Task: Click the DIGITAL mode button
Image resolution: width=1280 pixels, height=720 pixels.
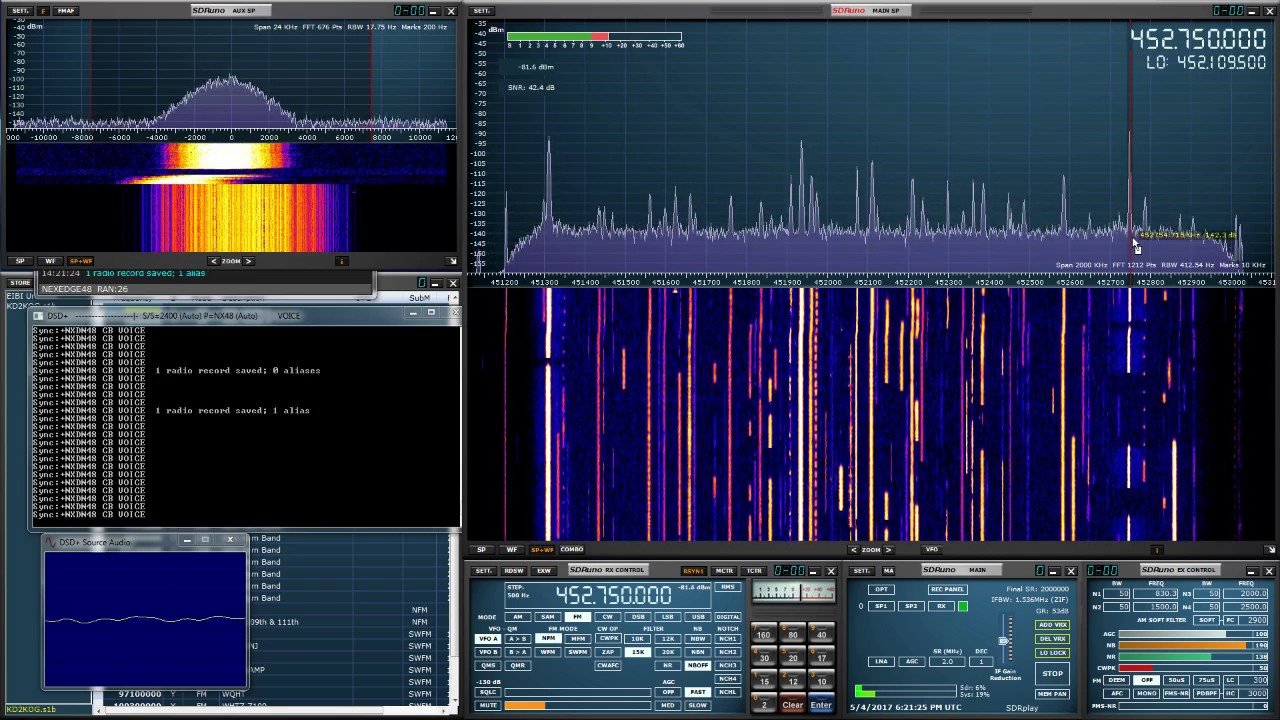Action: point(728,617)
